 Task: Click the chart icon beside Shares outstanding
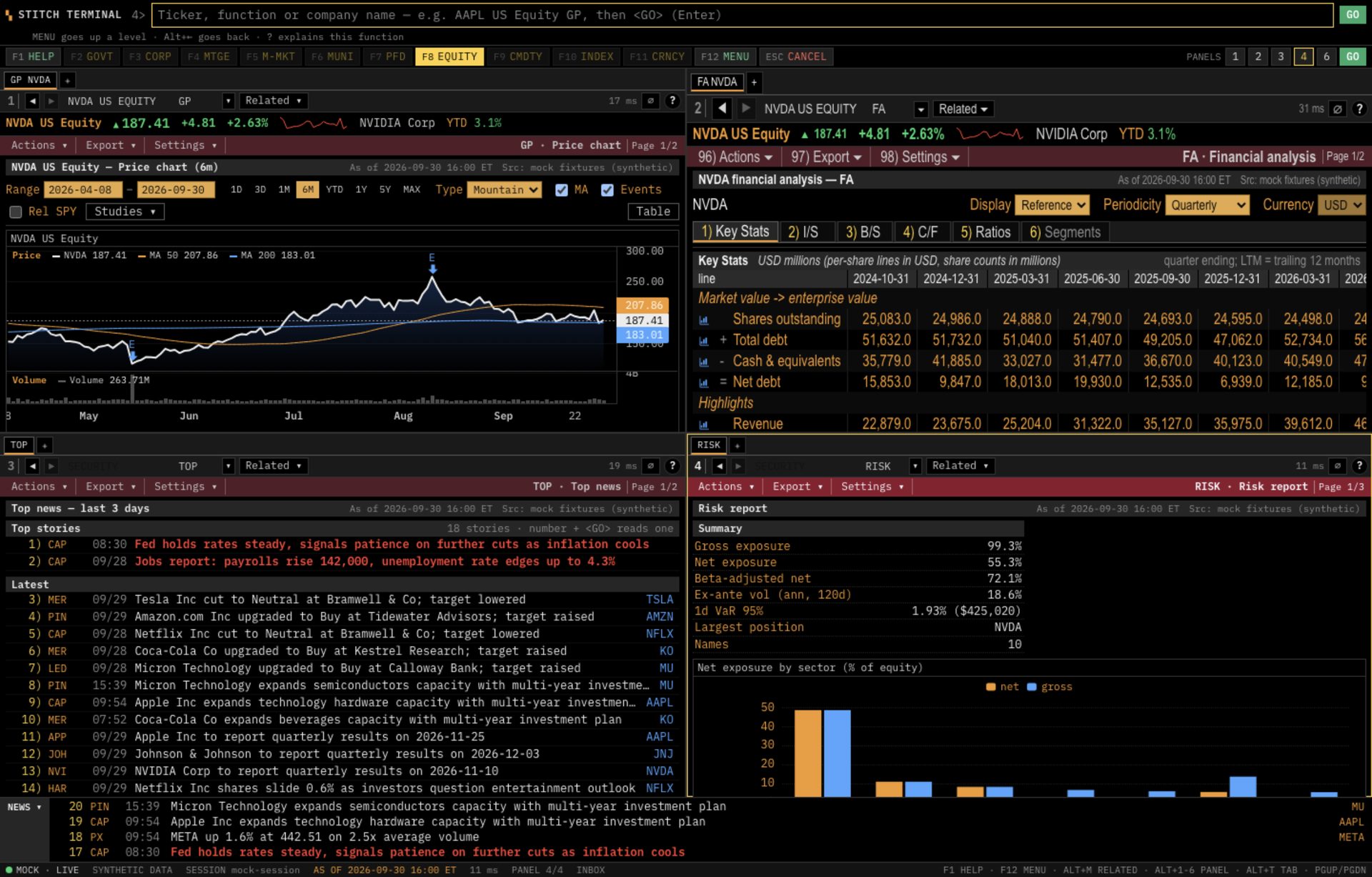pos(703,319)
